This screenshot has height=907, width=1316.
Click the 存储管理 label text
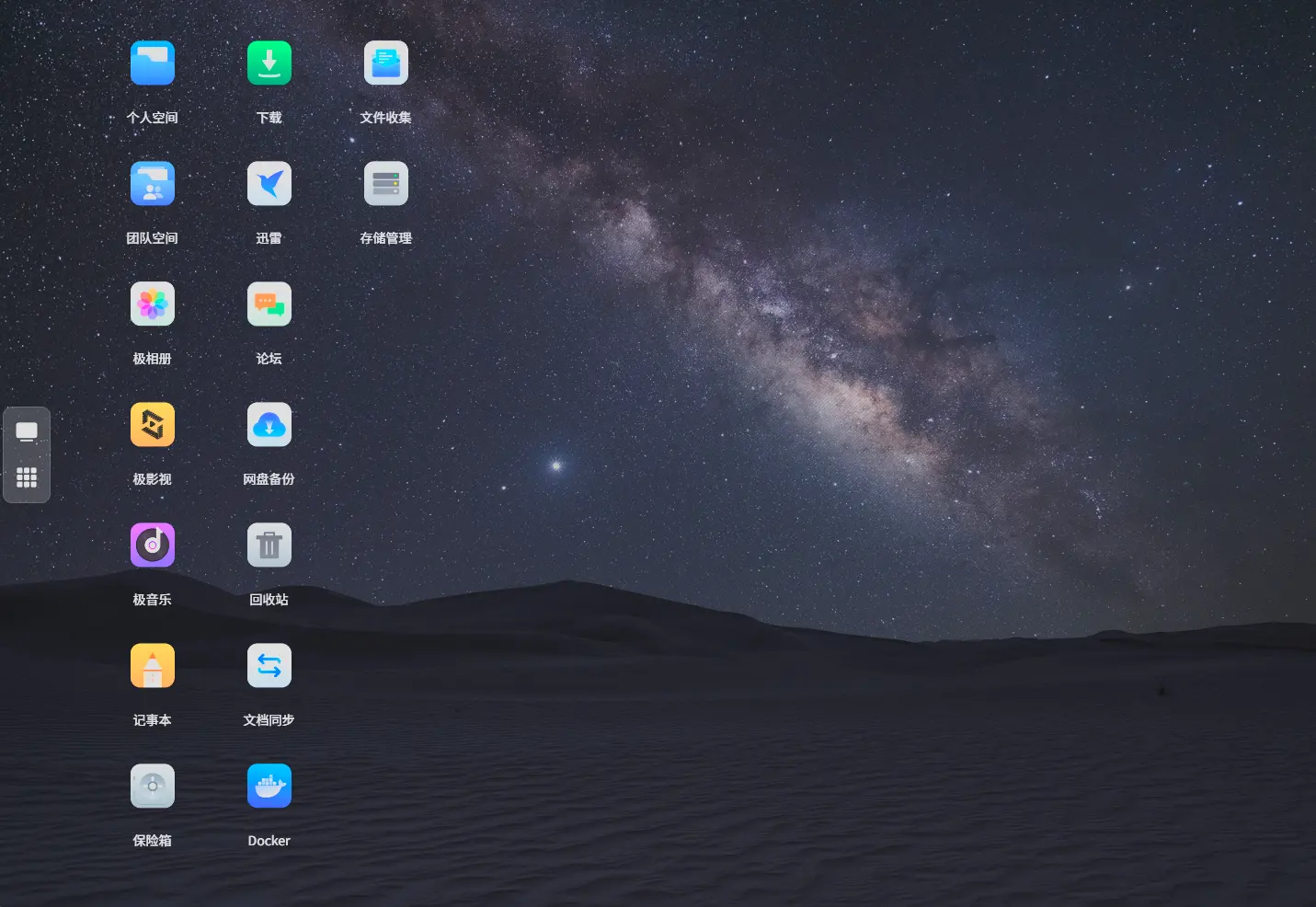point(386,238)
